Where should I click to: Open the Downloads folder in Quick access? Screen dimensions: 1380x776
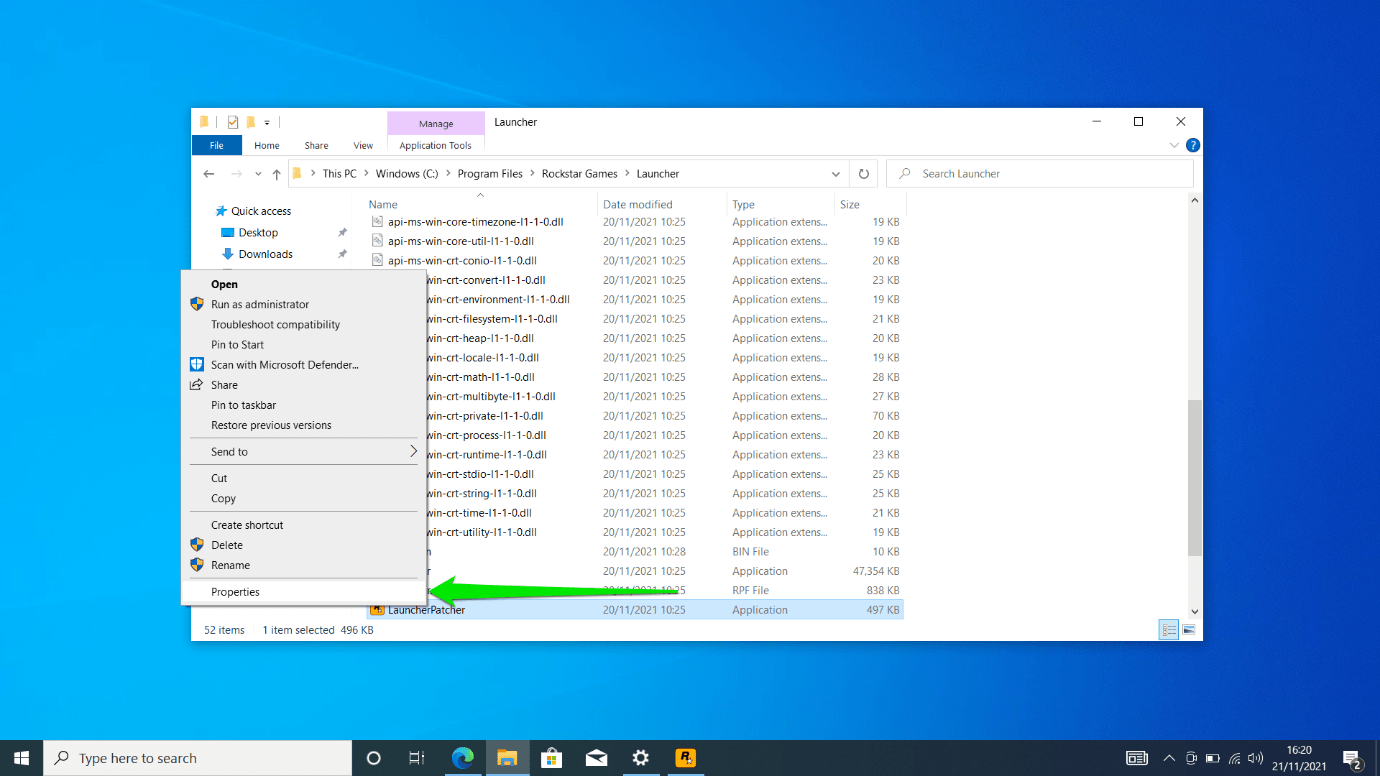click(x=266, y=253)
